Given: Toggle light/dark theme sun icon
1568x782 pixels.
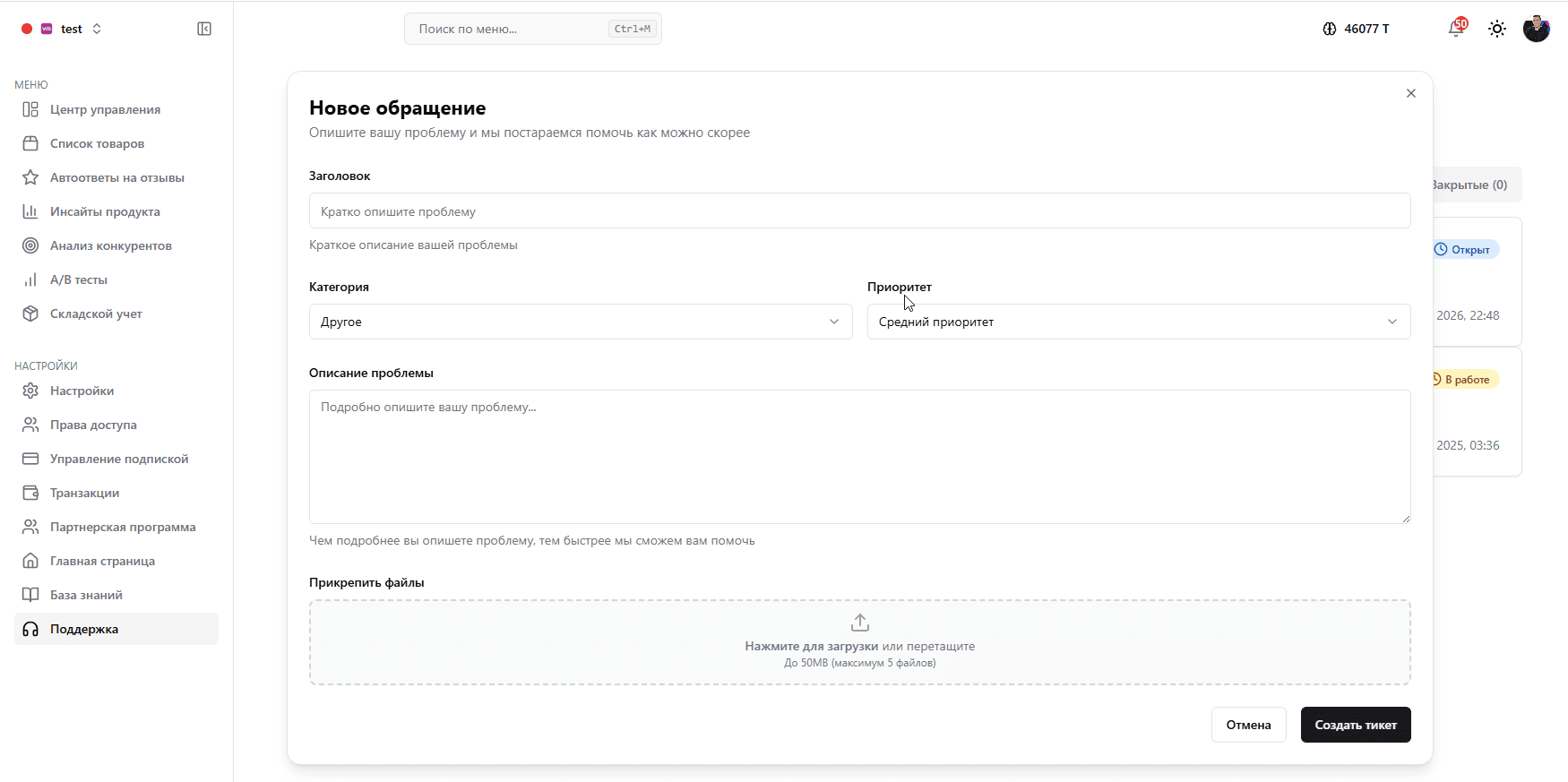Looking at the screenshot, I should [x=1497, y=29].
